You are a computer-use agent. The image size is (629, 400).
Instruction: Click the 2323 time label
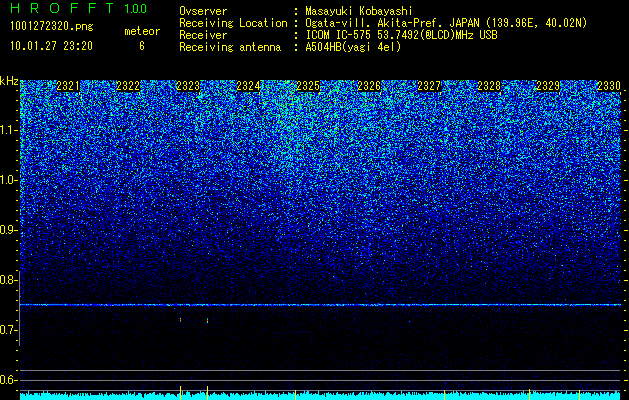pyautogui.click(x=188, y=86)
